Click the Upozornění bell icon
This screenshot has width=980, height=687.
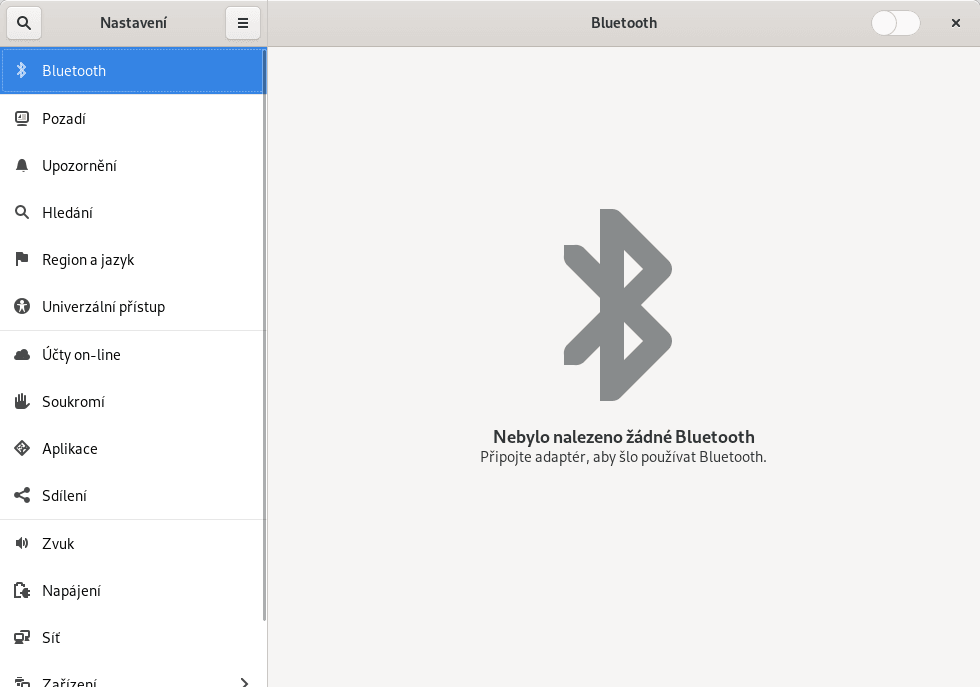point(22,166)
